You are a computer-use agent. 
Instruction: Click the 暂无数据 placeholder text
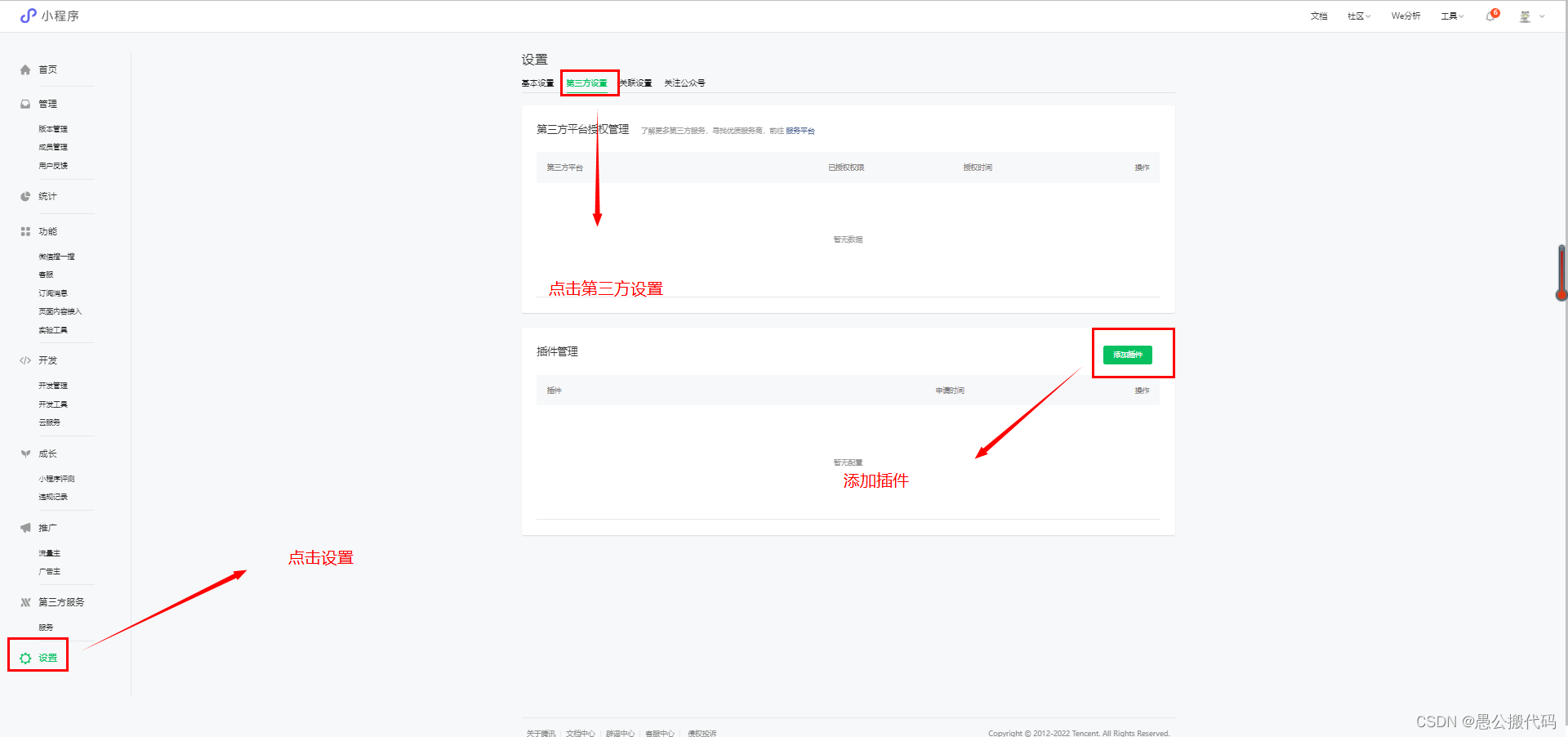point(848,239)
